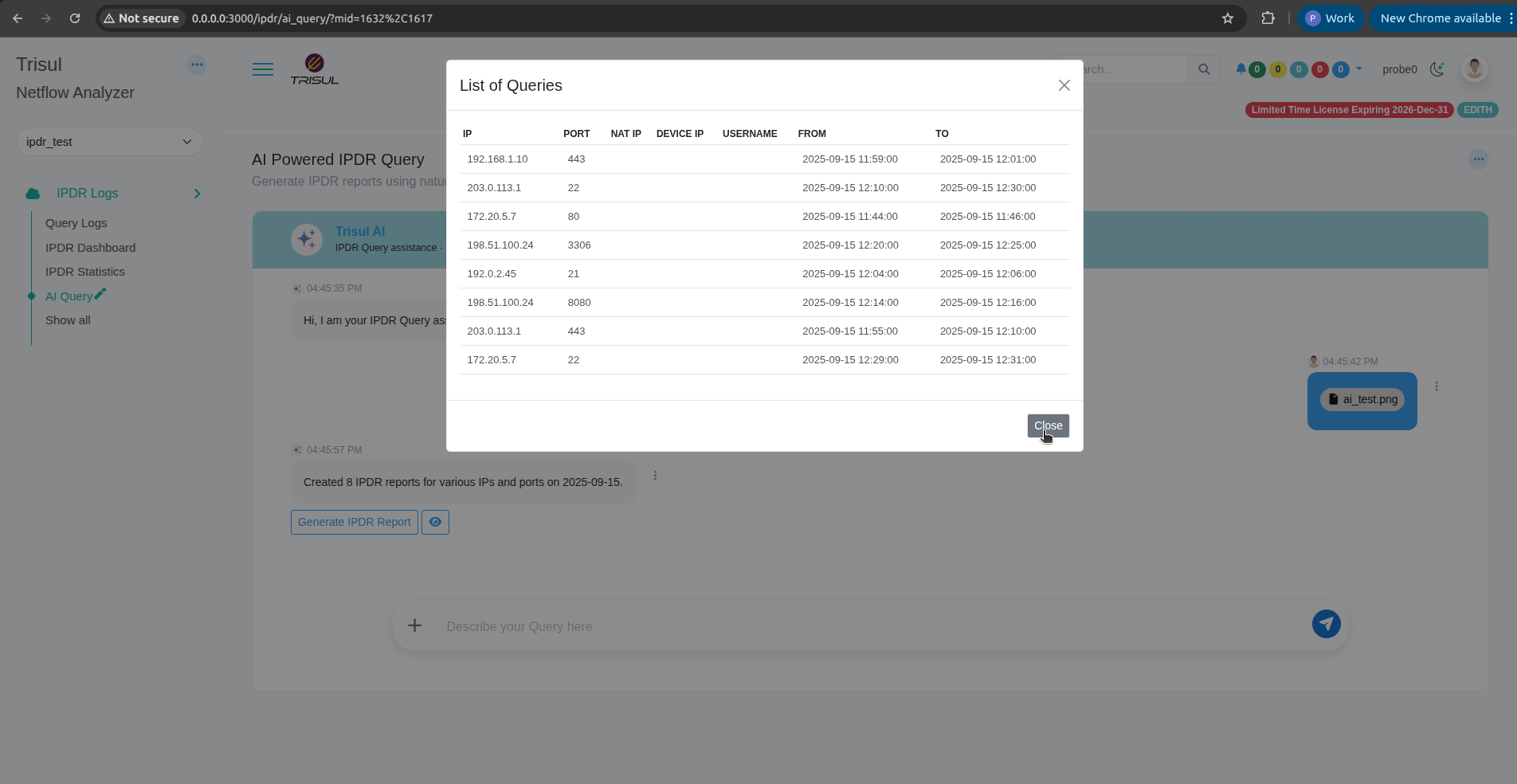The image size is (1517, 784).
Task: Click the Trisul logo
Action: click(x=315, y=69)
